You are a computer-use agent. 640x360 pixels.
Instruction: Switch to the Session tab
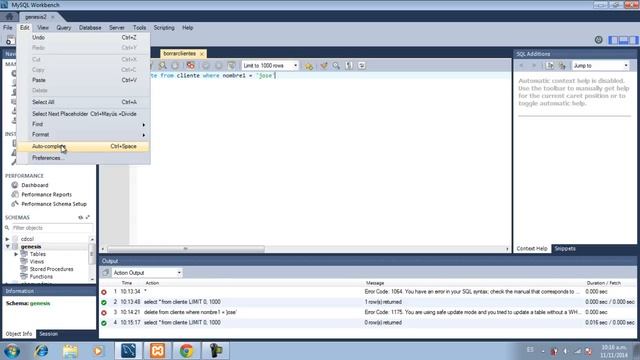[x=49, y=334]
